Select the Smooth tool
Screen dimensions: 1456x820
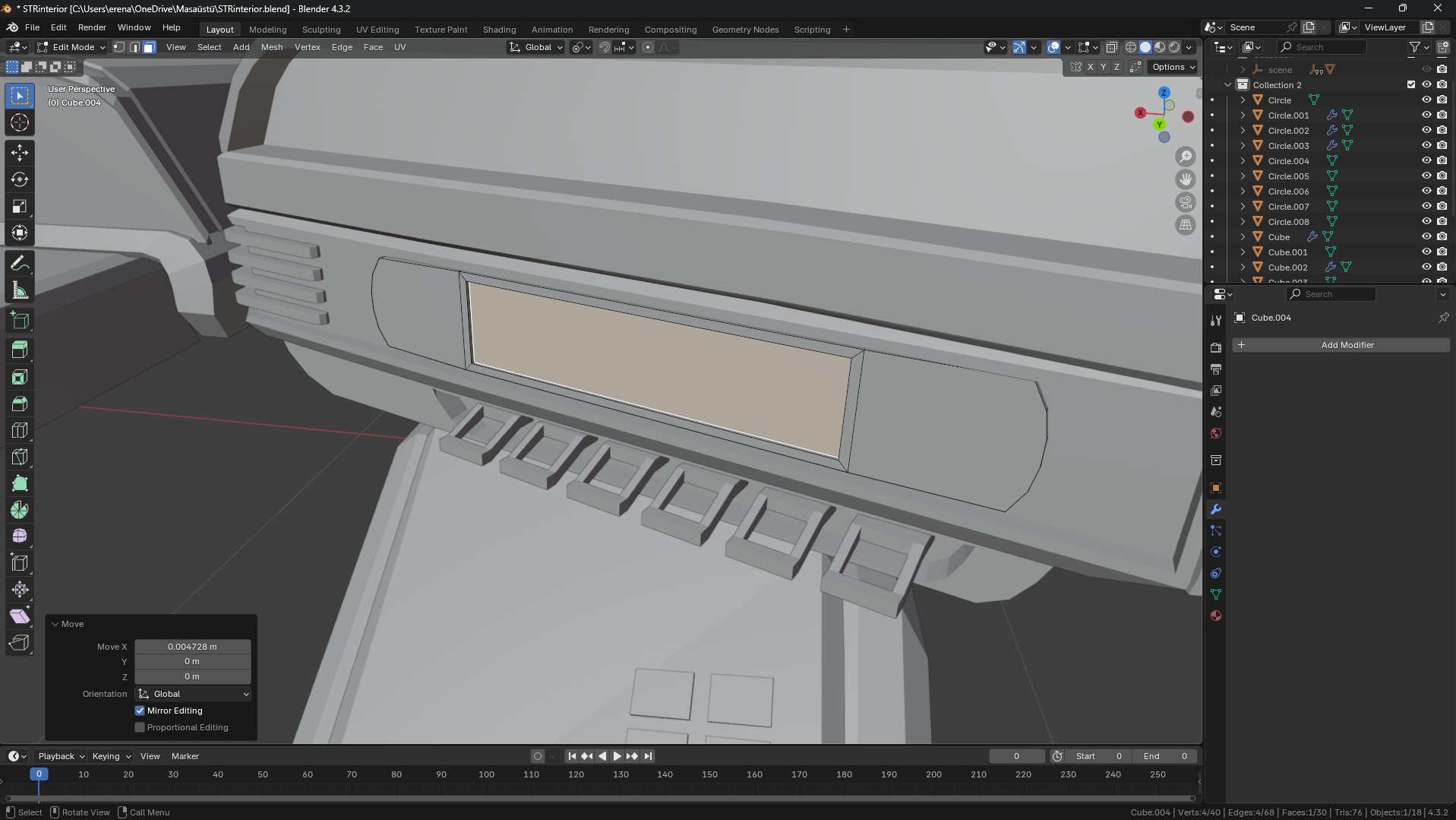pos(20,537)
